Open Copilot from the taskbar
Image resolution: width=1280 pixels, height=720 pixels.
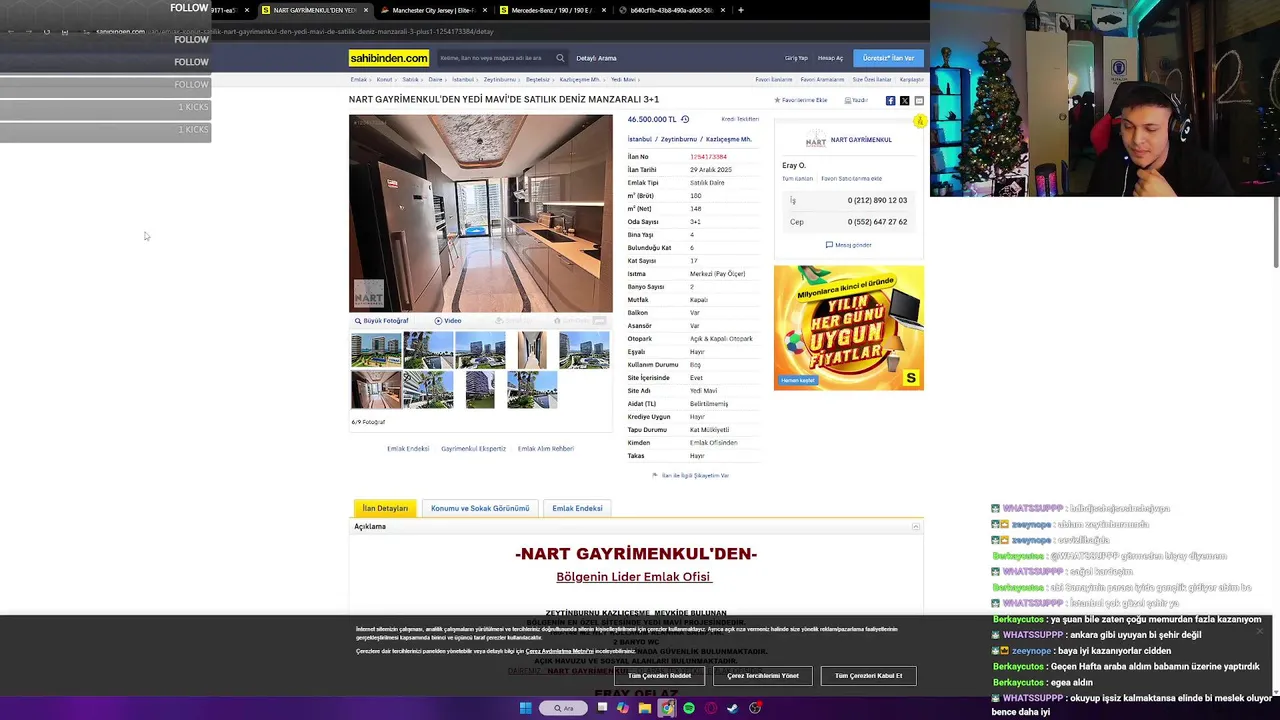[623, 708]
